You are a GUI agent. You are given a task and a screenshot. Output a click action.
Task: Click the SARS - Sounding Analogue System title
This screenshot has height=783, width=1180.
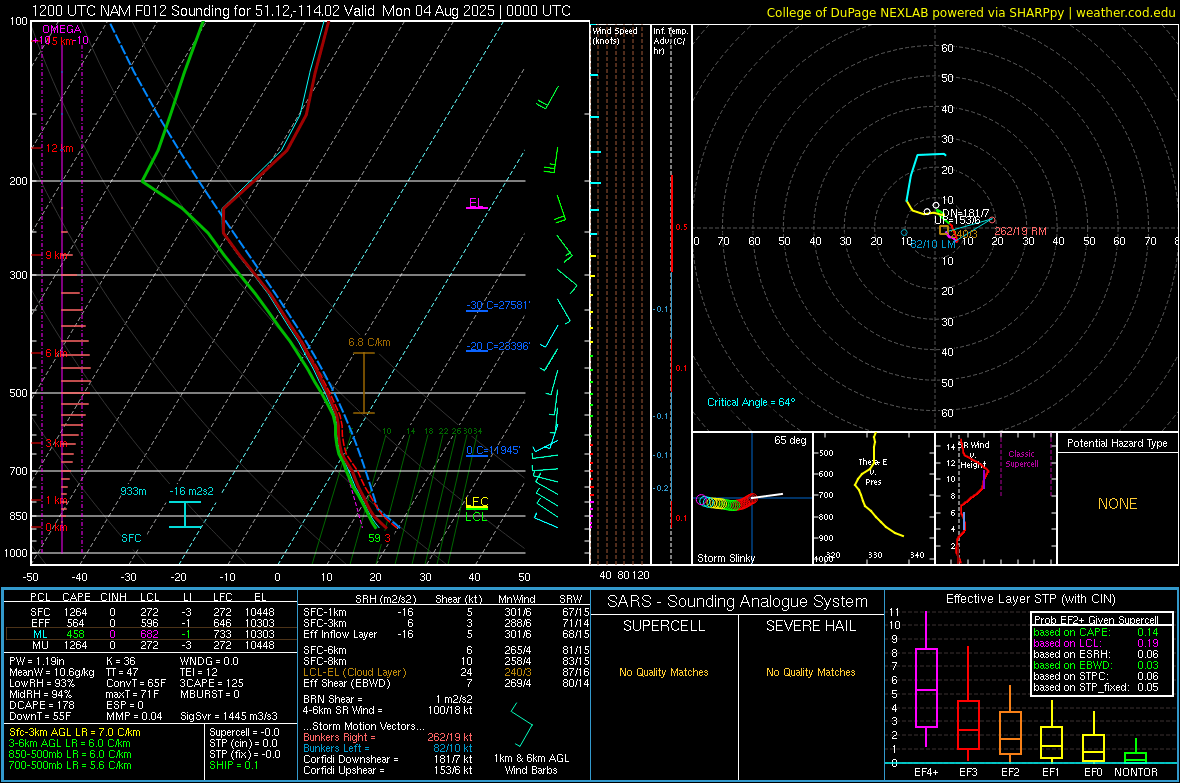tap(737, 602)
